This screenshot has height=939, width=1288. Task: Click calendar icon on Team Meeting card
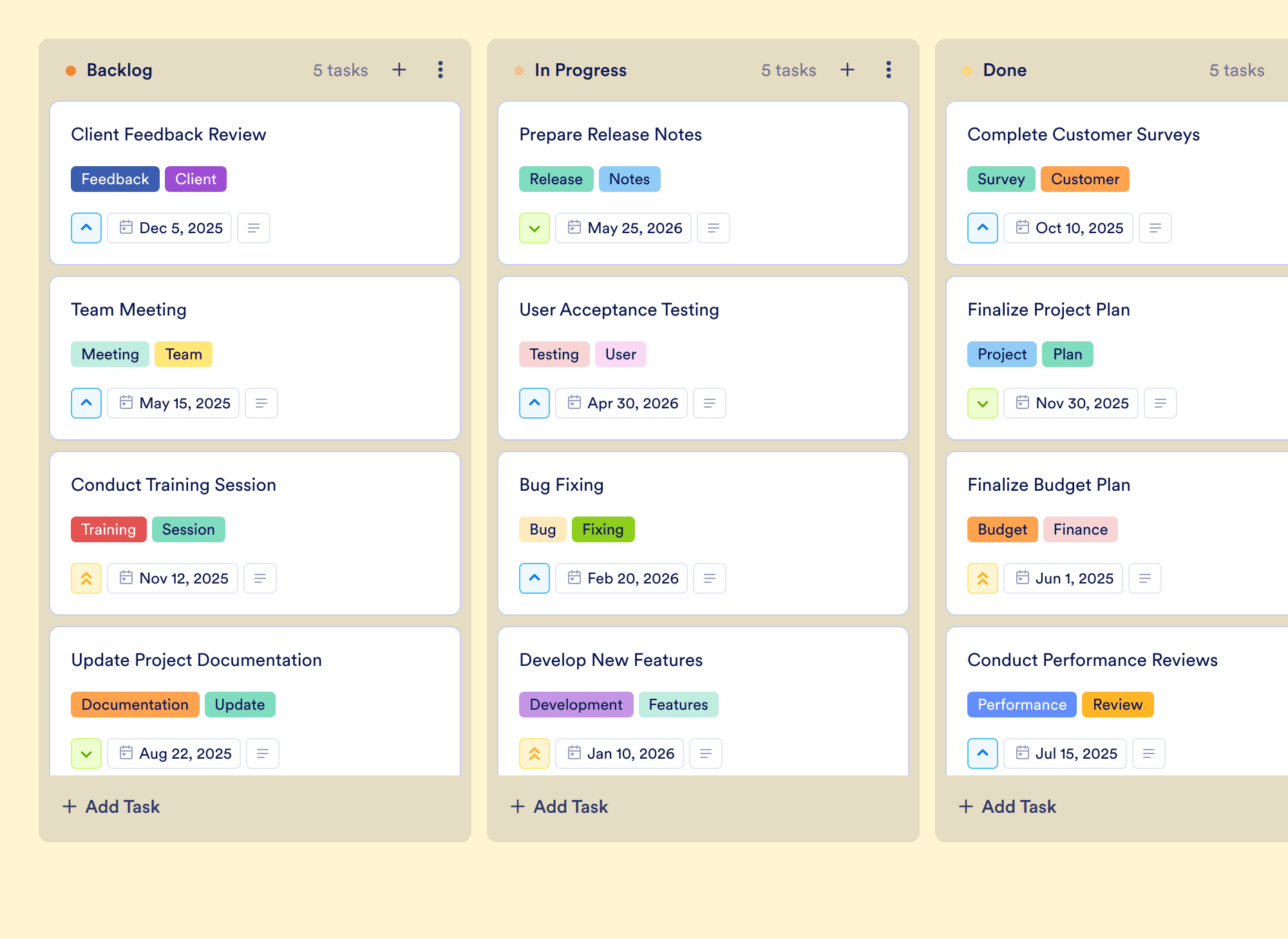pyautogui.click(x=126, y=403)
